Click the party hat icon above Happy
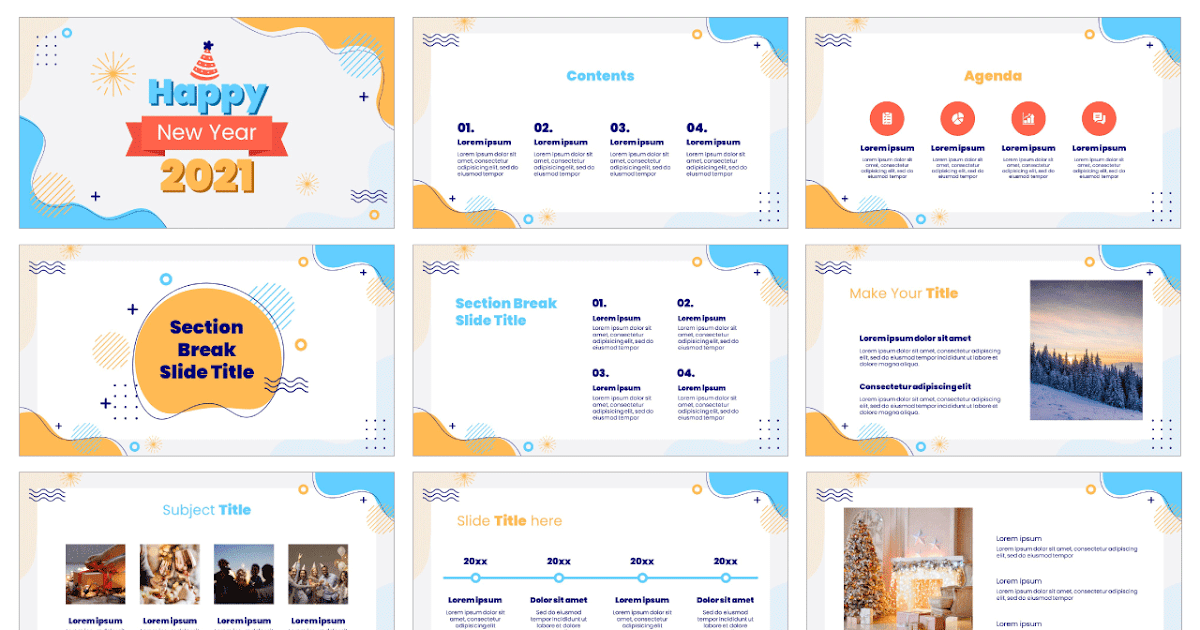The width and height of the screenshot is (1200, 630). 205,62
